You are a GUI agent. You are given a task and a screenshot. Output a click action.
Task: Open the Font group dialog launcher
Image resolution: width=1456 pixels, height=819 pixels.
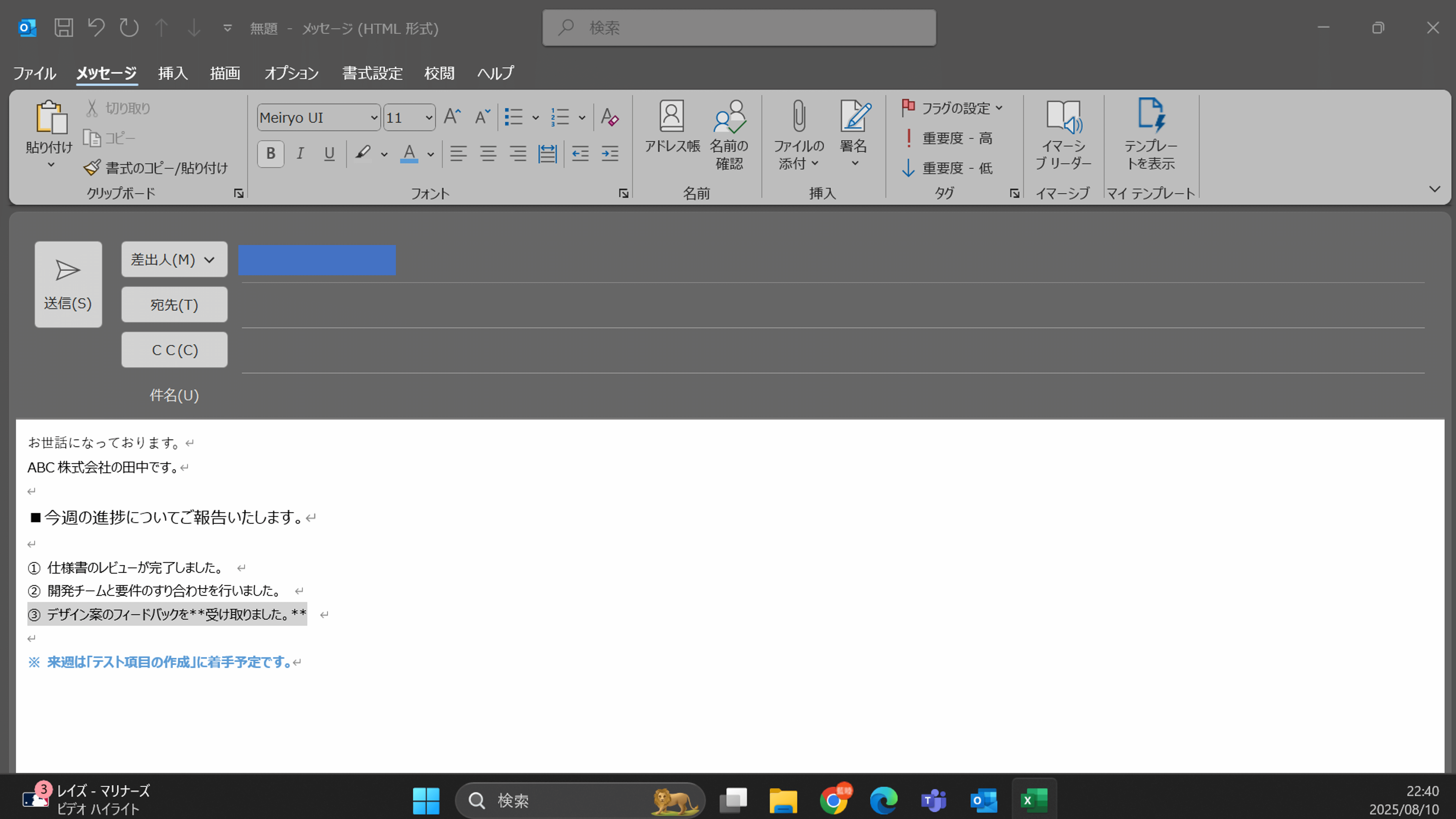(x=623, y=194)
